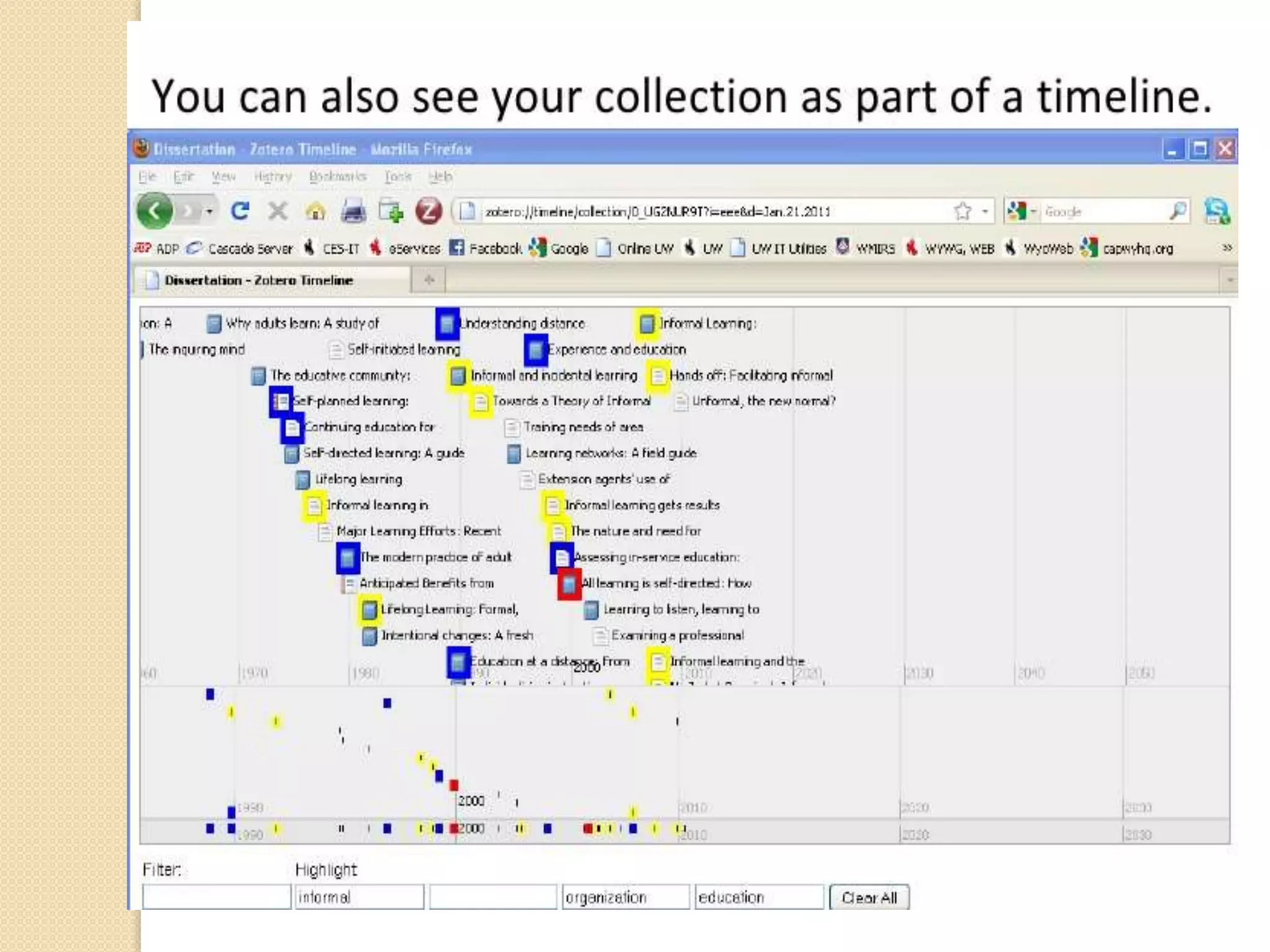Screen dimensions: 1270x952
Task: Click the Skype icon beside the search box
Action: (1217, 211)
